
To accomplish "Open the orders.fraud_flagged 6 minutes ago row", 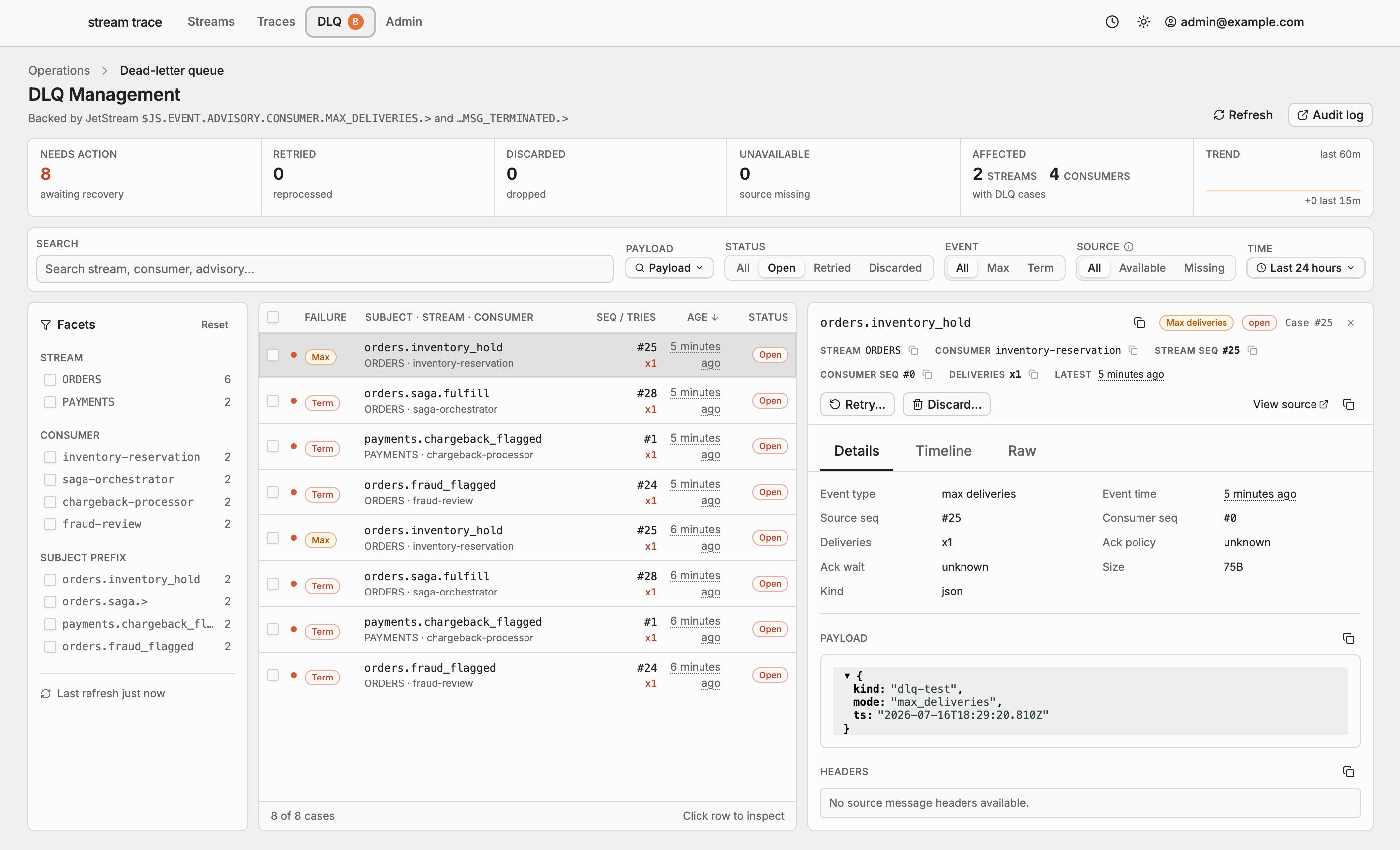I will point(528,675).
